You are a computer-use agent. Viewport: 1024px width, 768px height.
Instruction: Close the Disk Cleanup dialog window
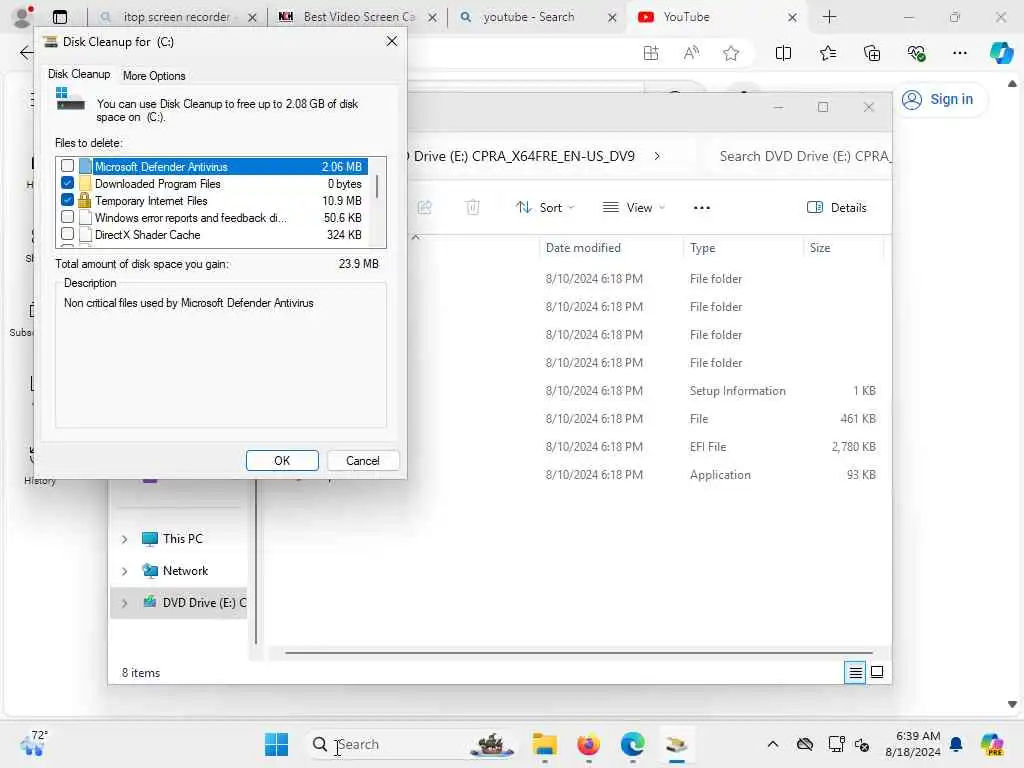tap(392, 41)
